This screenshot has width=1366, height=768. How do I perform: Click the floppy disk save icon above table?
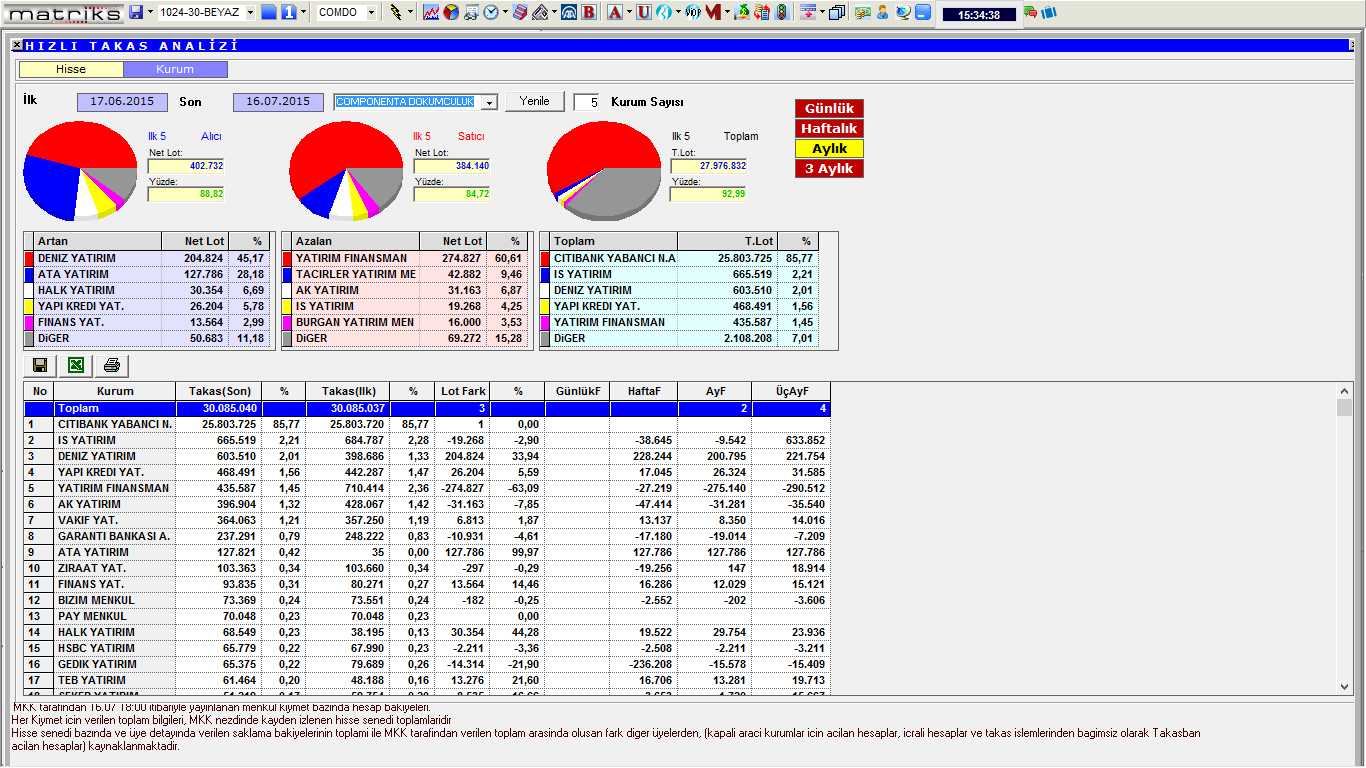click(40, 365)
